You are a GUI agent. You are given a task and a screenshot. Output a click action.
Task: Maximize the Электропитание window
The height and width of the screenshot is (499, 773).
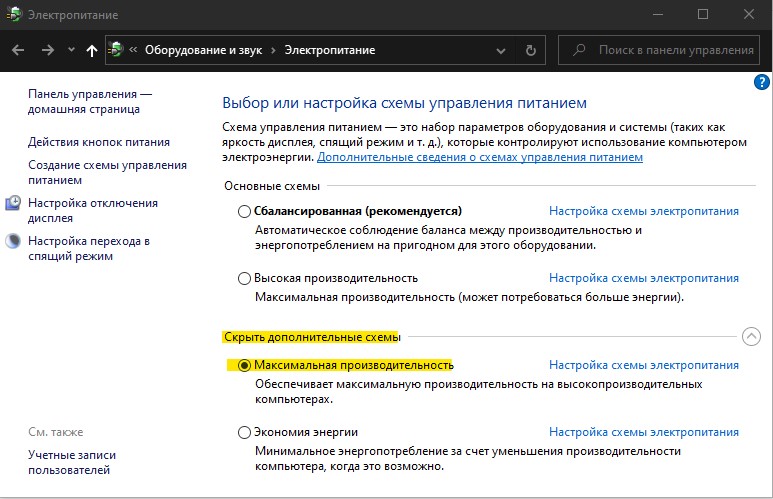tap(703, 15)
